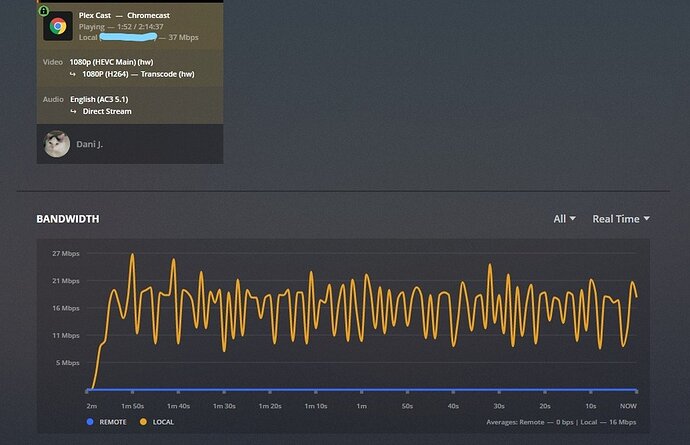Image resolution: width=690 pixels, height=445 pixels.
Task: Click the BANDWIDTH section heading
Action: tap(68, 219)
